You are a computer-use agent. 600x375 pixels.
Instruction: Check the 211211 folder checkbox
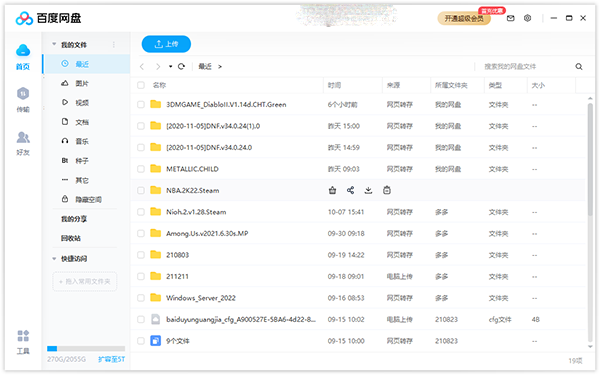(x=141, y=276)
